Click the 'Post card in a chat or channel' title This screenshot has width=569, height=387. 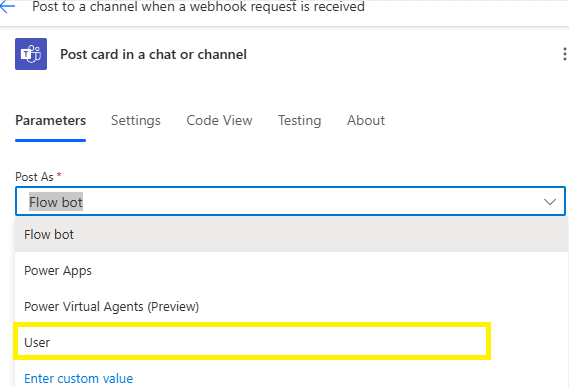[153, 54]
